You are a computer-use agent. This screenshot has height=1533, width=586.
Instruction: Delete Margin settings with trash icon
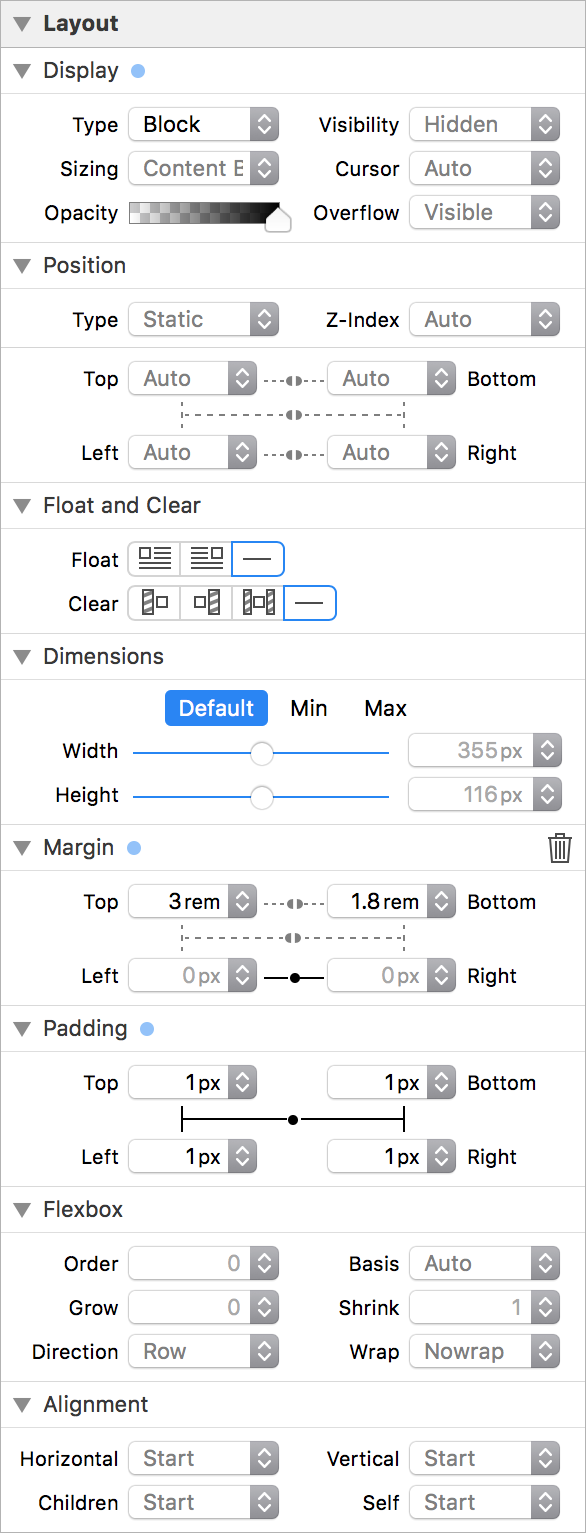pos(560,848)
